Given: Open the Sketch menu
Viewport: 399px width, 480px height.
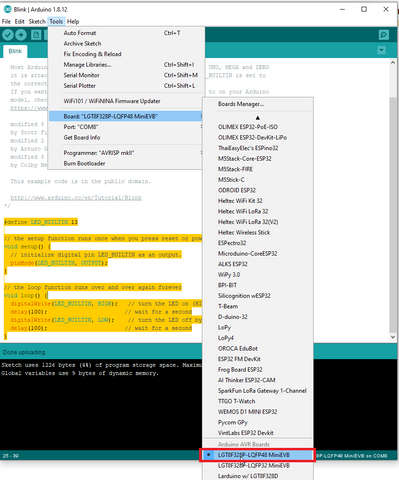Looking at the screenshot, I should click(x=37, y=22).
